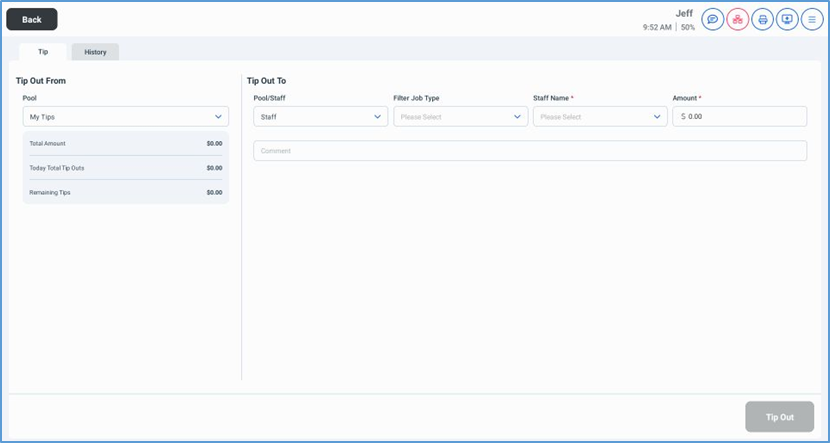Open the chat messages icon
Viewport: 830px width, 443px height.
[713, 19]
